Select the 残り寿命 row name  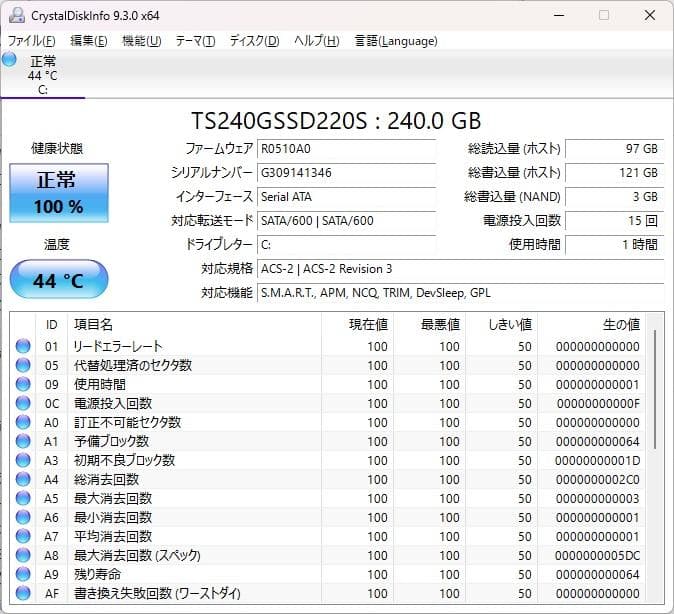pos(98,574)
